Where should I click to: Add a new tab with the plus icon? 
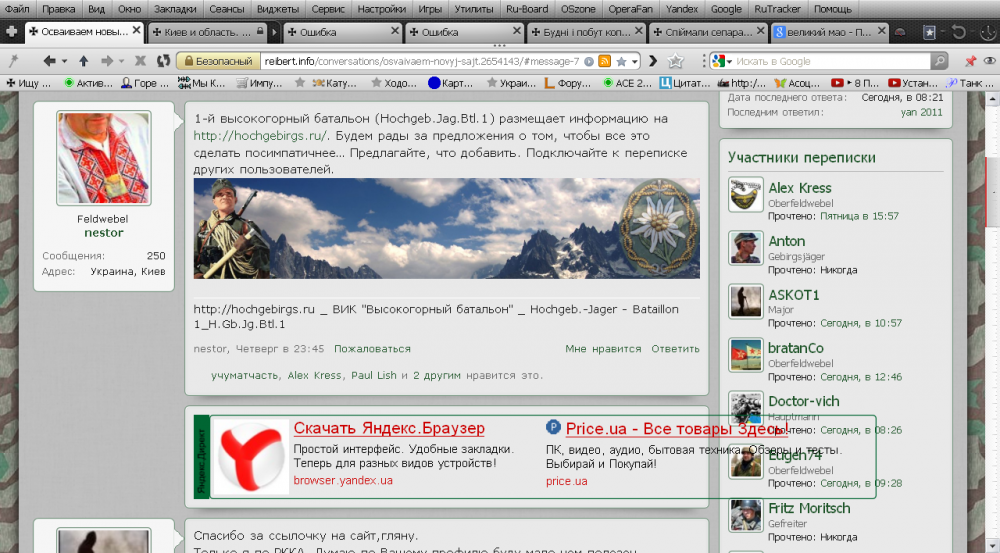point(11,31)
